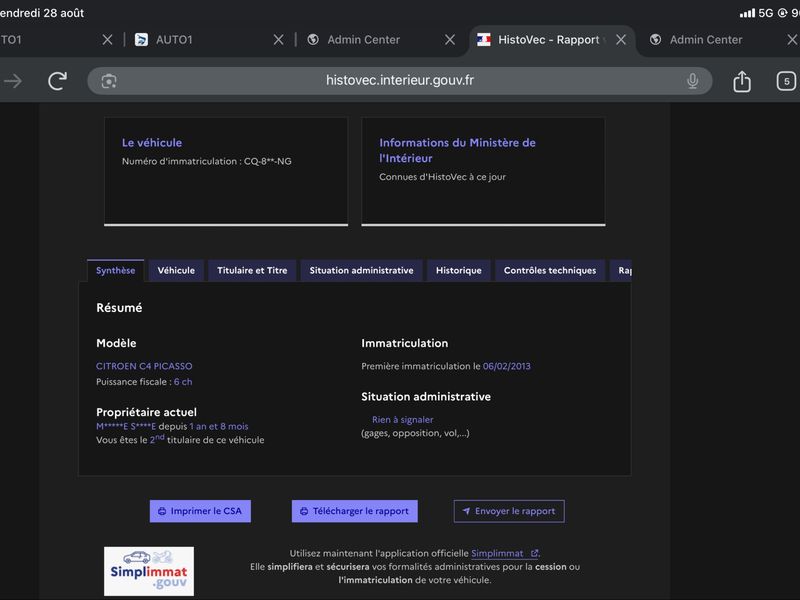Image resolution: width=800 pixels, height=600 pixels.
Task: Click Envoyer le rapport button
Action: click(509, 511)
